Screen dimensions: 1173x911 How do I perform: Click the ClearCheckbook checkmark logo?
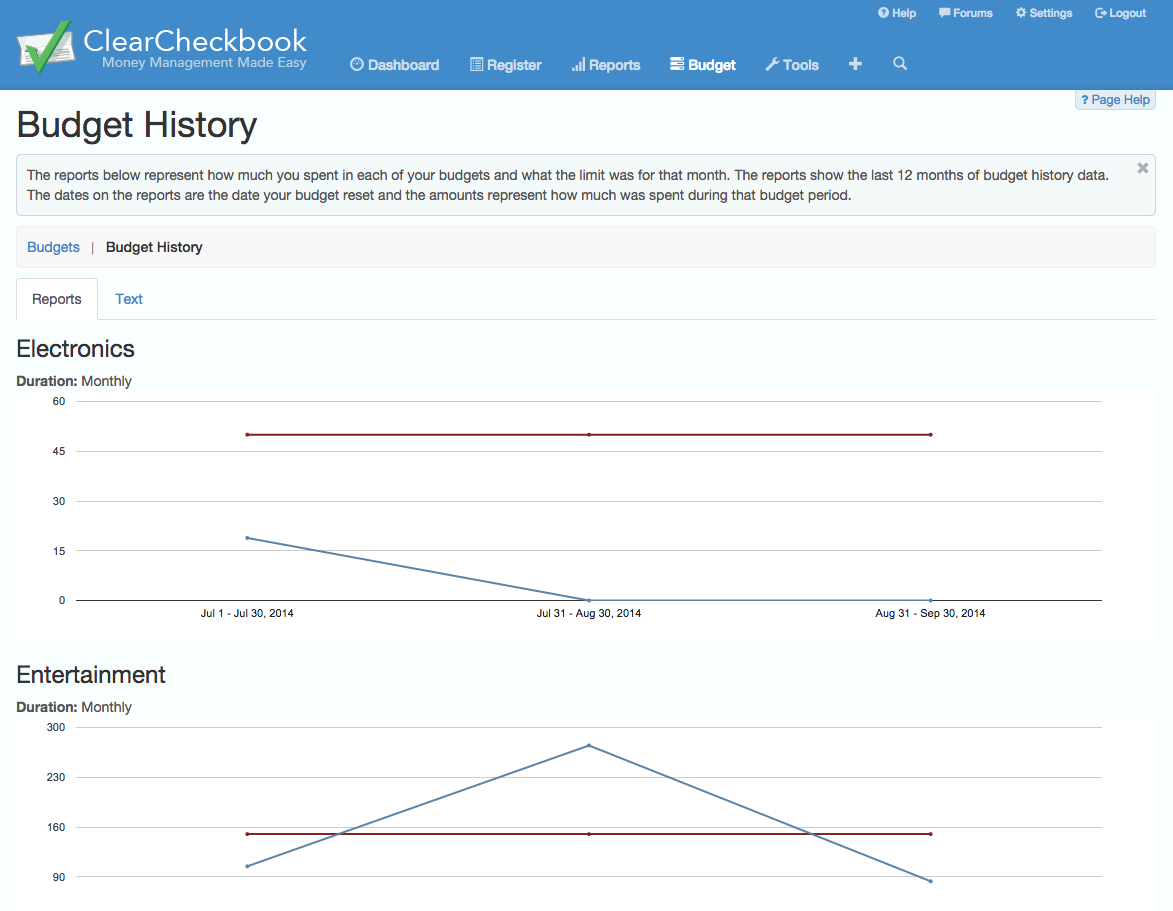[x=45, y=46]
